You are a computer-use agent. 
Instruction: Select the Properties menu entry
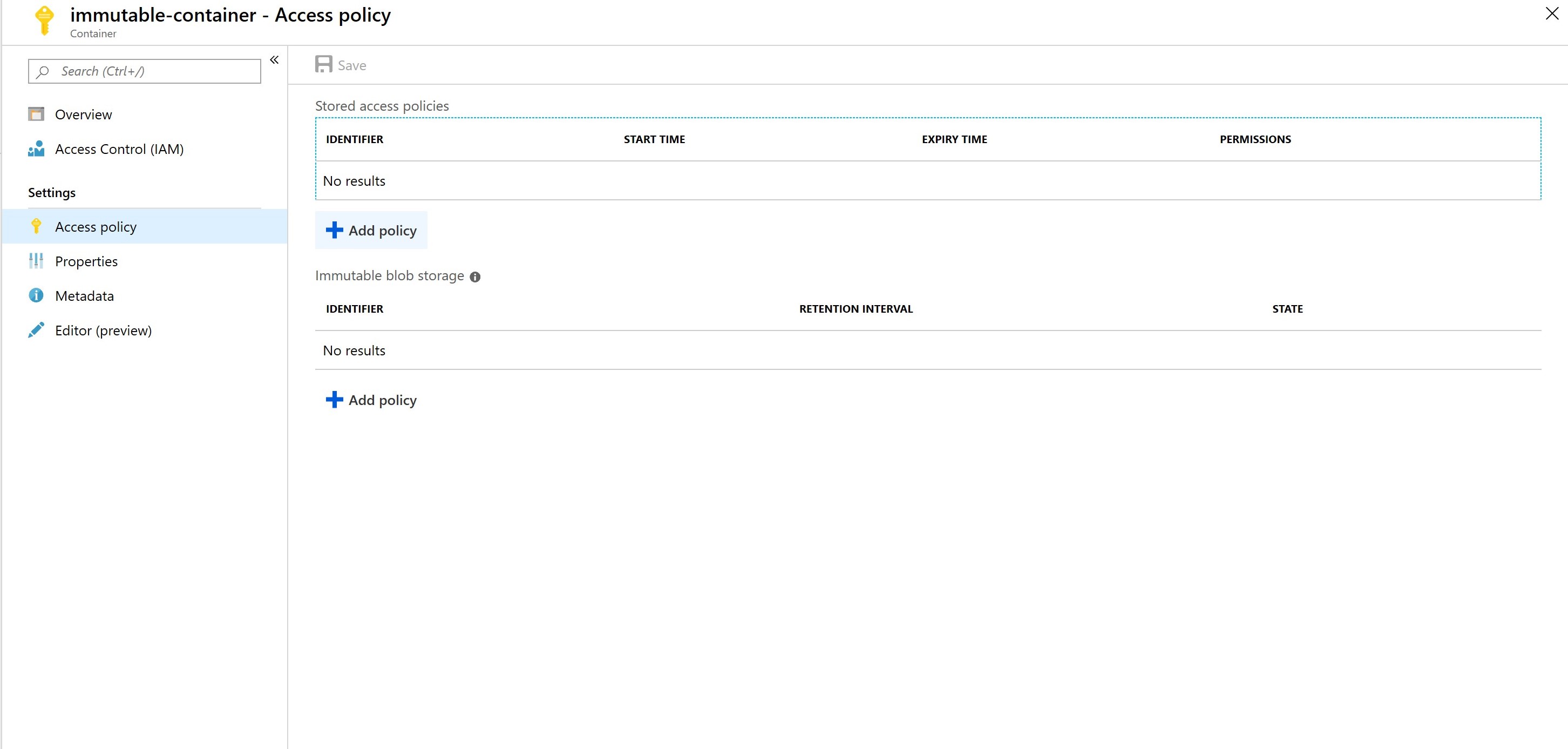point(86,261)
